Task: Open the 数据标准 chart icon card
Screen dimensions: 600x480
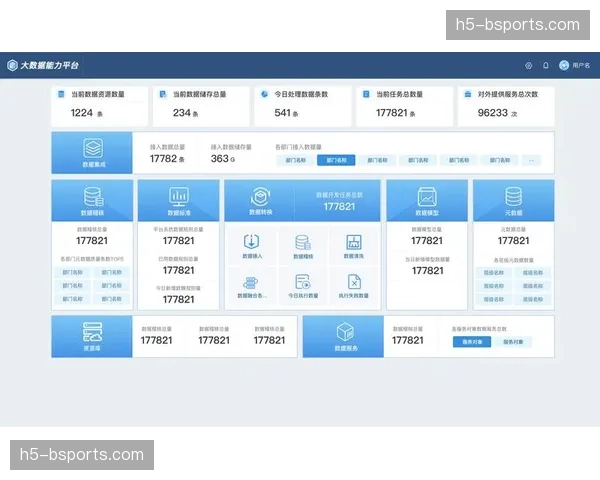Action: click(x=178, y=199)
